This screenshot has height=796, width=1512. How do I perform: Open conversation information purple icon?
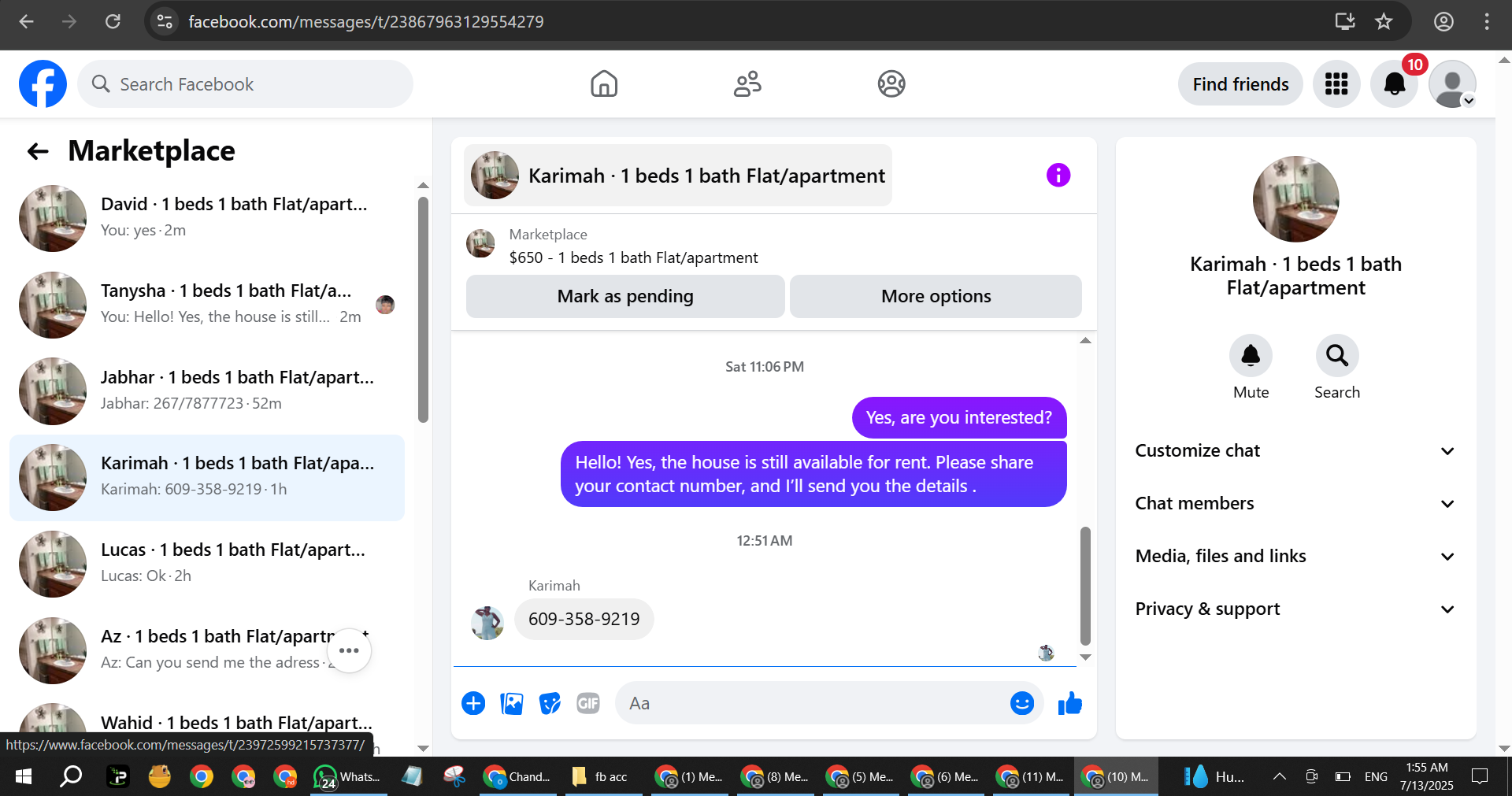tap(1058, 175)
